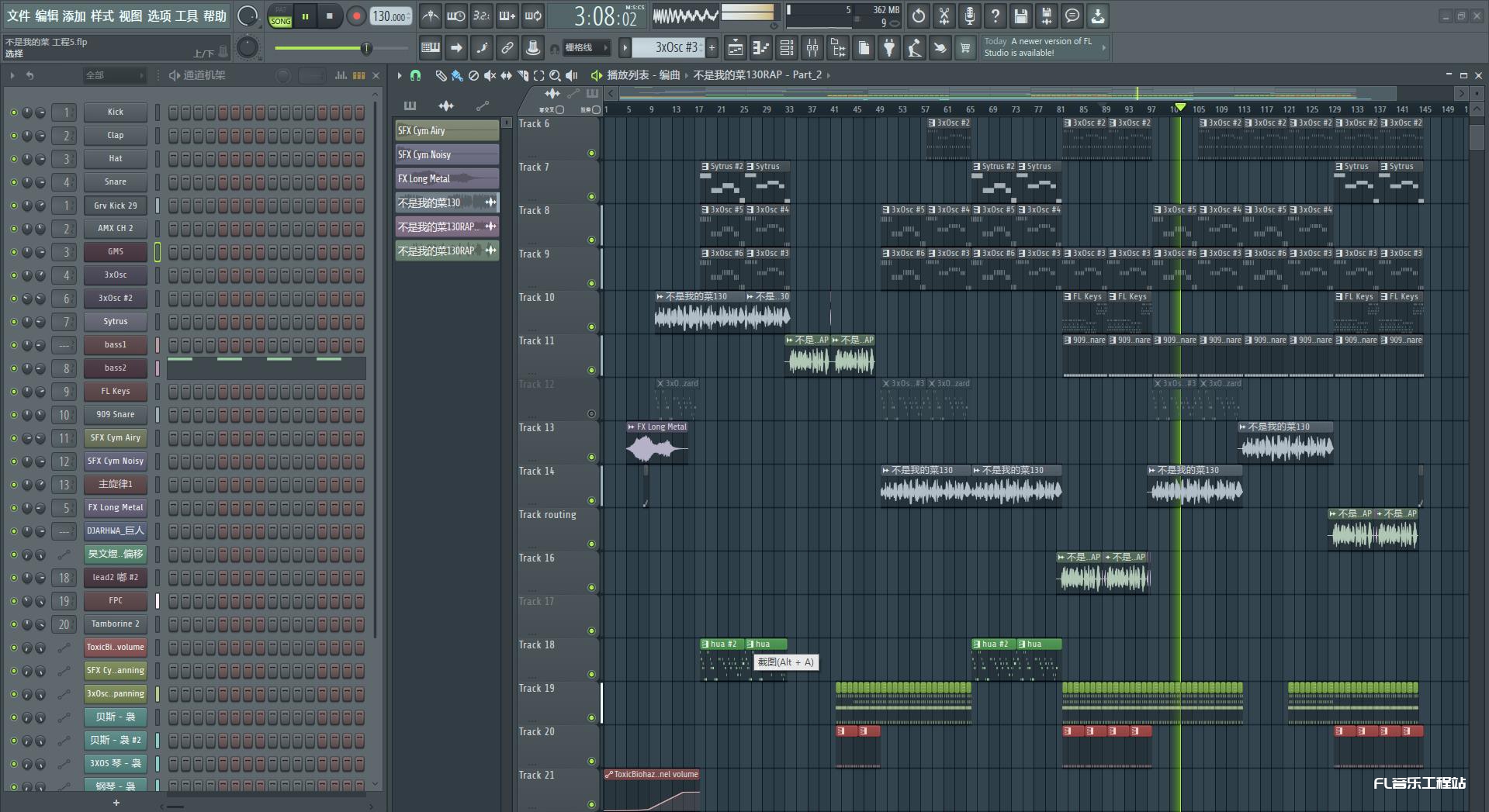Stop playback
The image size is (1489, 812).
[329, 16]
